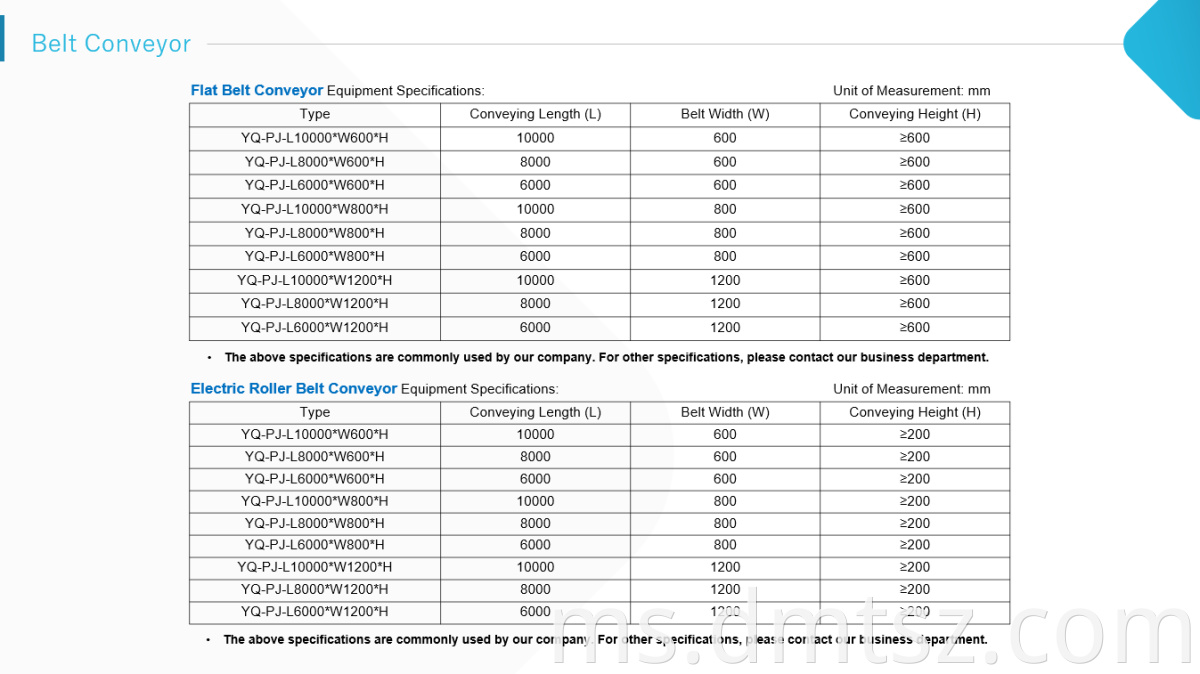Click the Belt Conveyor page title
This screenshot has width=1200, height=674.
111,44
